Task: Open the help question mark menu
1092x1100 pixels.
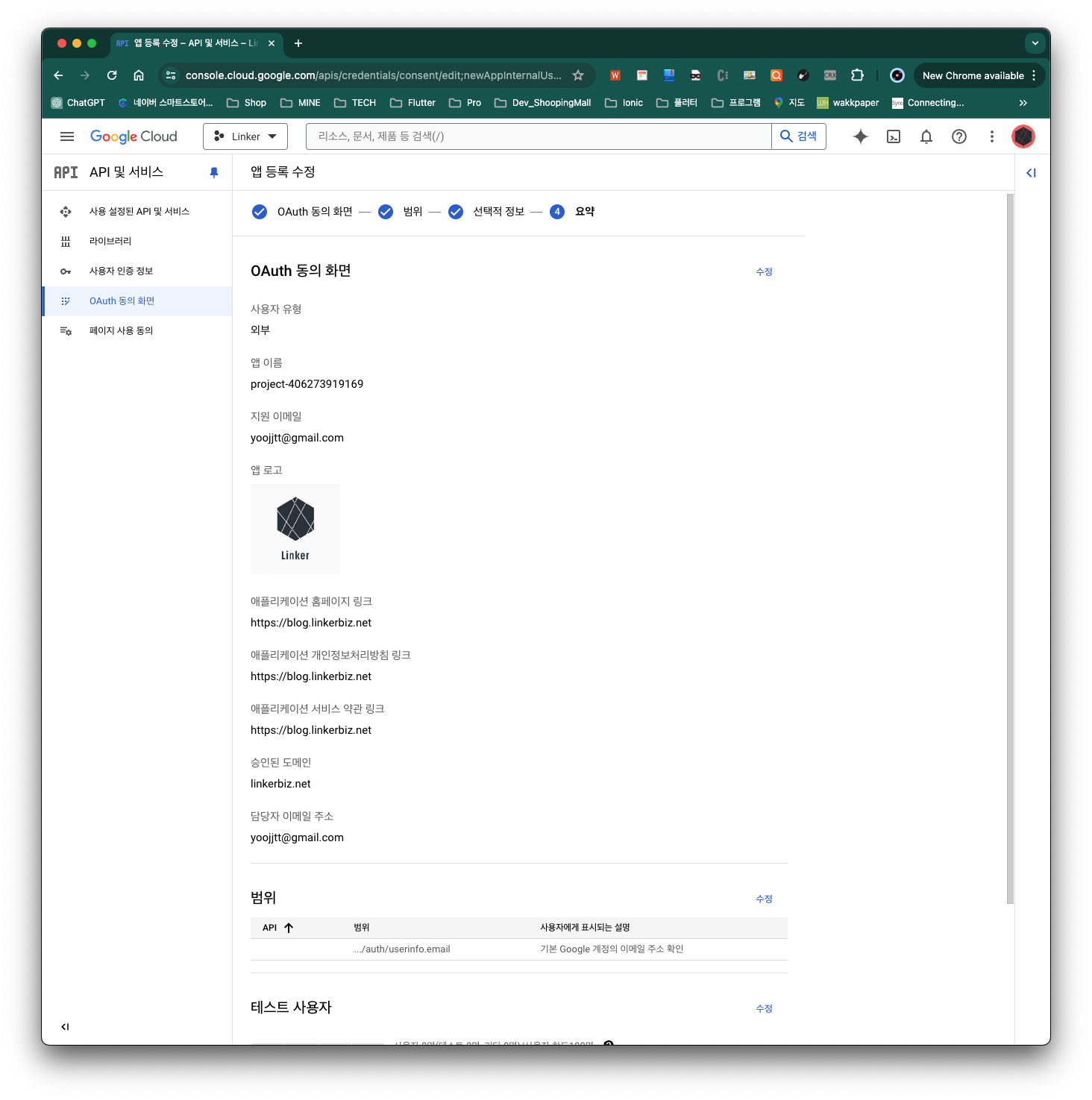Action: click(x=959, y=136)
